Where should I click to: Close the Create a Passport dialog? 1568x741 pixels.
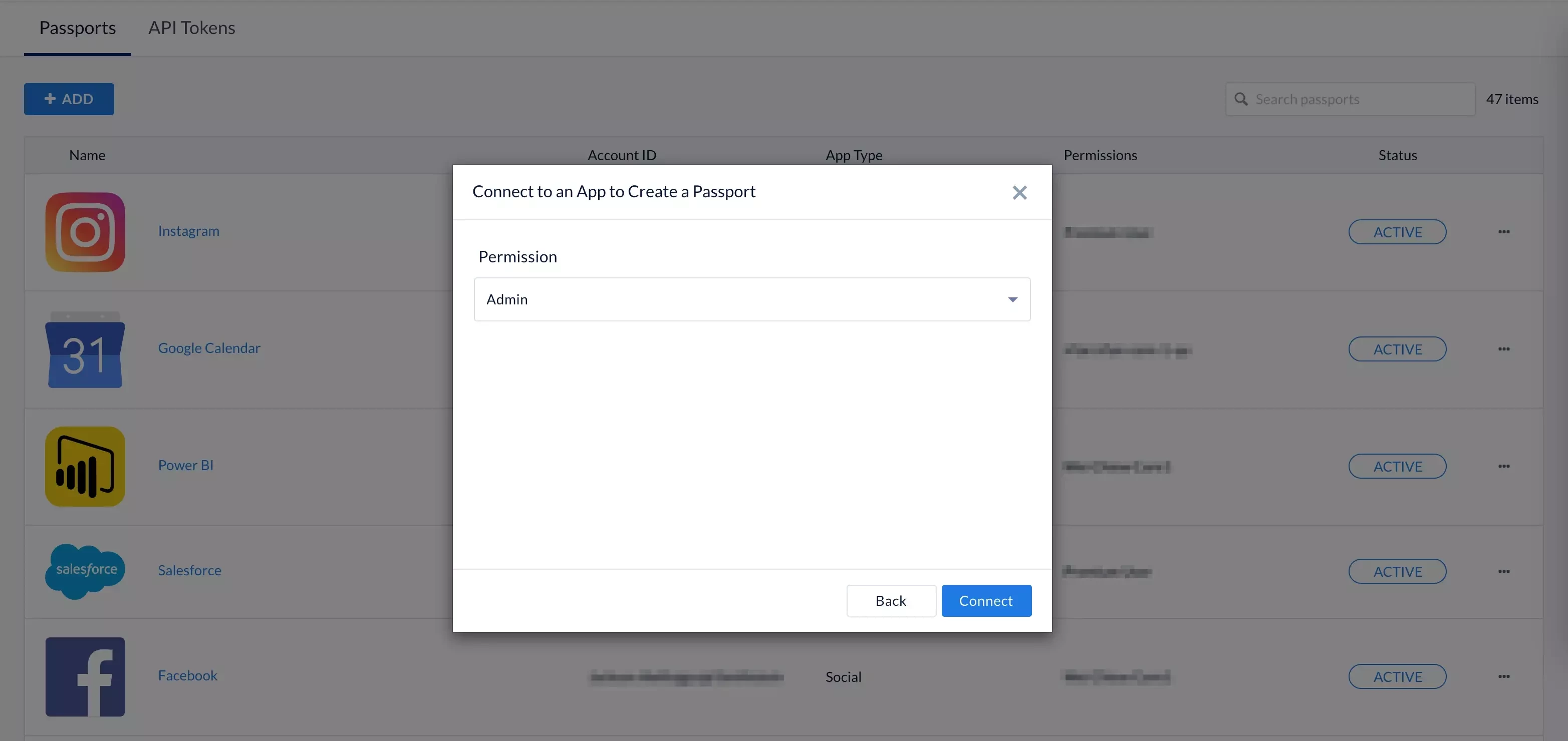(1019, 192)
